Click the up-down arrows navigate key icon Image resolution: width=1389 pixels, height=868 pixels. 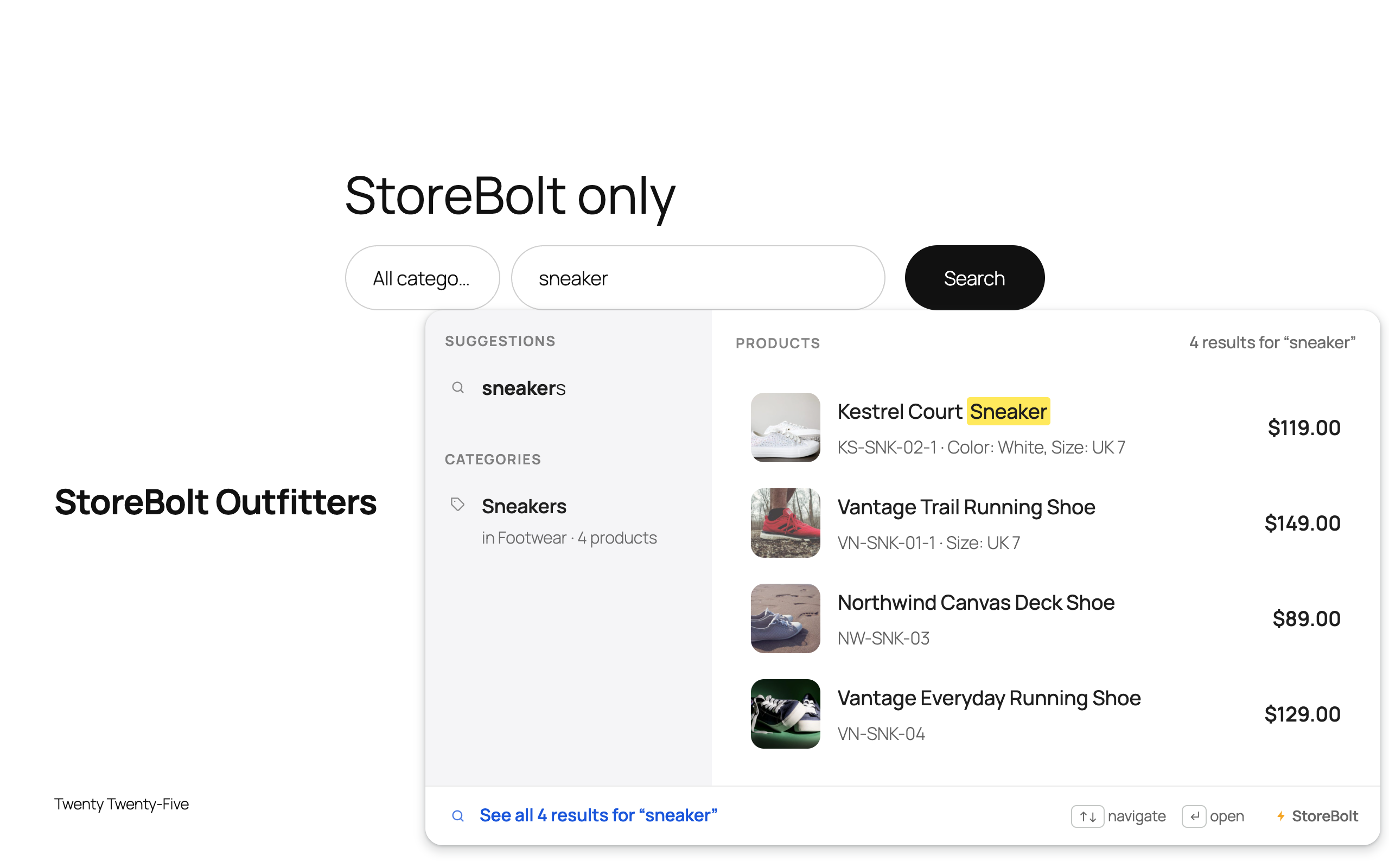tap(1087, 816)
